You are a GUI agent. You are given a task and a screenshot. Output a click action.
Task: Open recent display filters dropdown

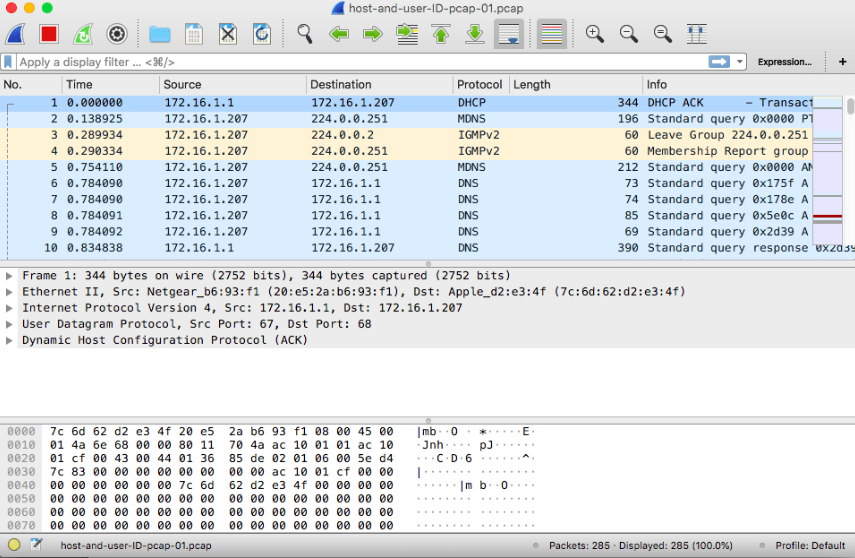pos(739,62)
